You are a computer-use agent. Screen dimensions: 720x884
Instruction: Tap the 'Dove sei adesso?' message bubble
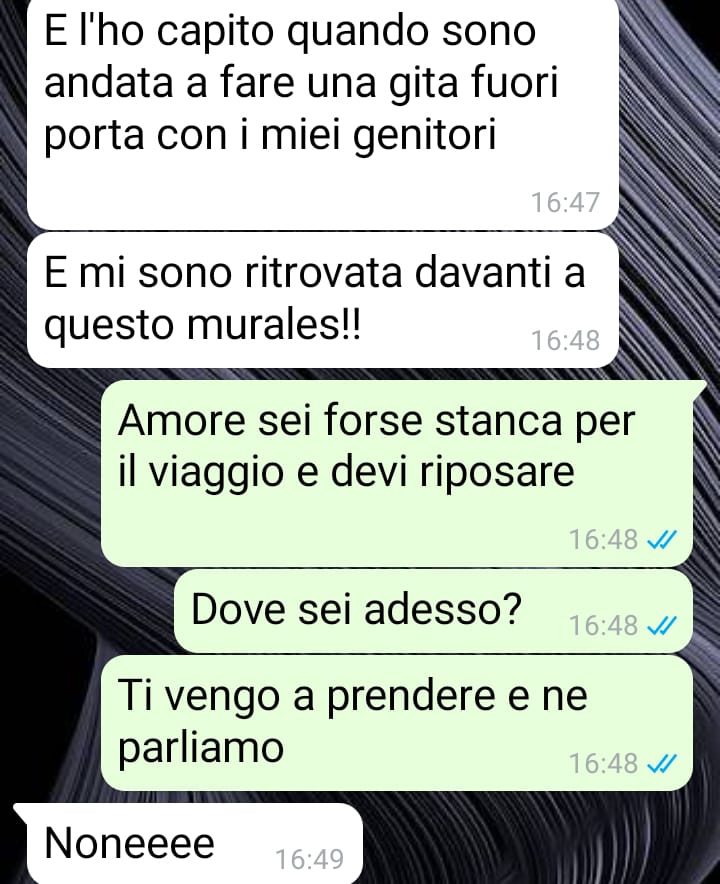click(x=433, y=611)
